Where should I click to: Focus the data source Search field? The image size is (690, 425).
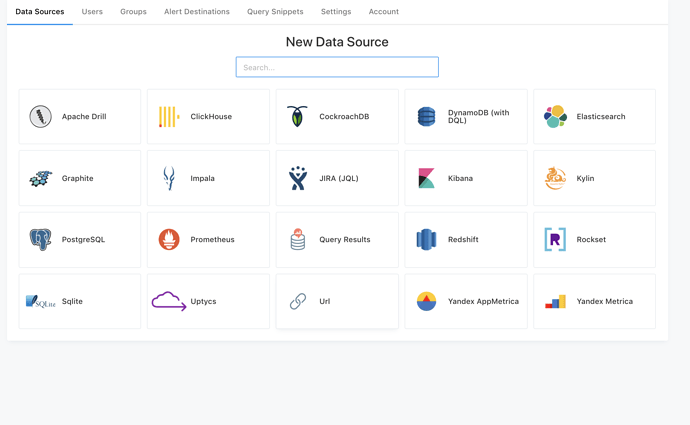[x=337, y=67]
